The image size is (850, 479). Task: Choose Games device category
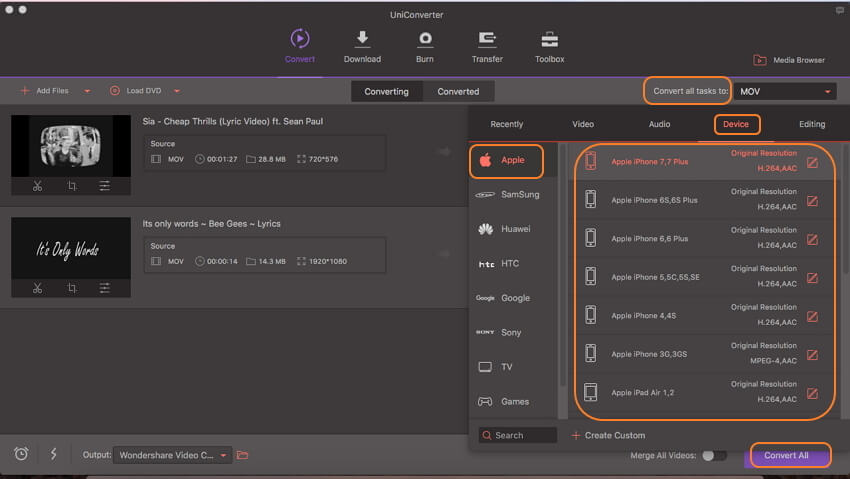tap(513, 402)
